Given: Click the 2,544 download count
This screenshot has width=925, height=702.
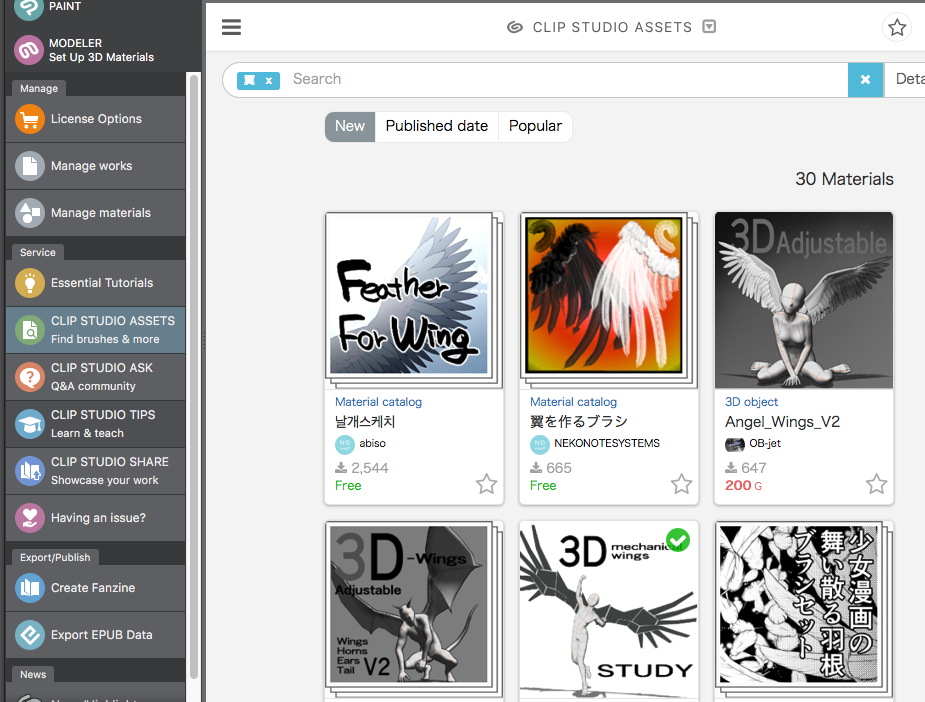Looking at the screenshot, I should click(369, 468).
